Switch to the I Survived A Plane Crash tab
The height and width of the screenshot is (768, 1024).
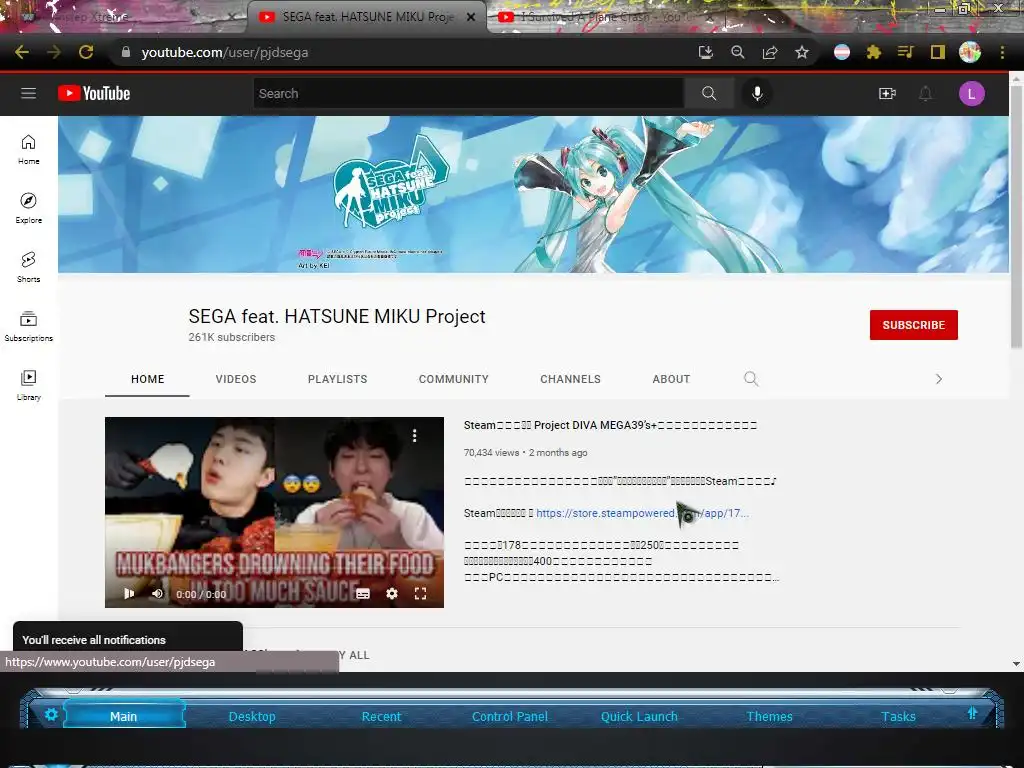point(601,17)
